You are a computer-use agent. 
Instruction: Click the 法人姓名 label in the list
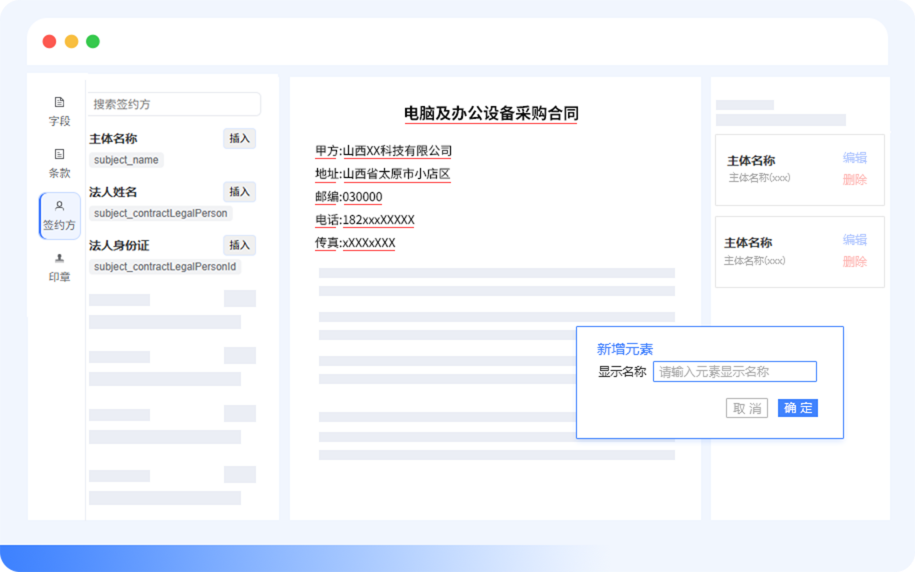point(113,192)
